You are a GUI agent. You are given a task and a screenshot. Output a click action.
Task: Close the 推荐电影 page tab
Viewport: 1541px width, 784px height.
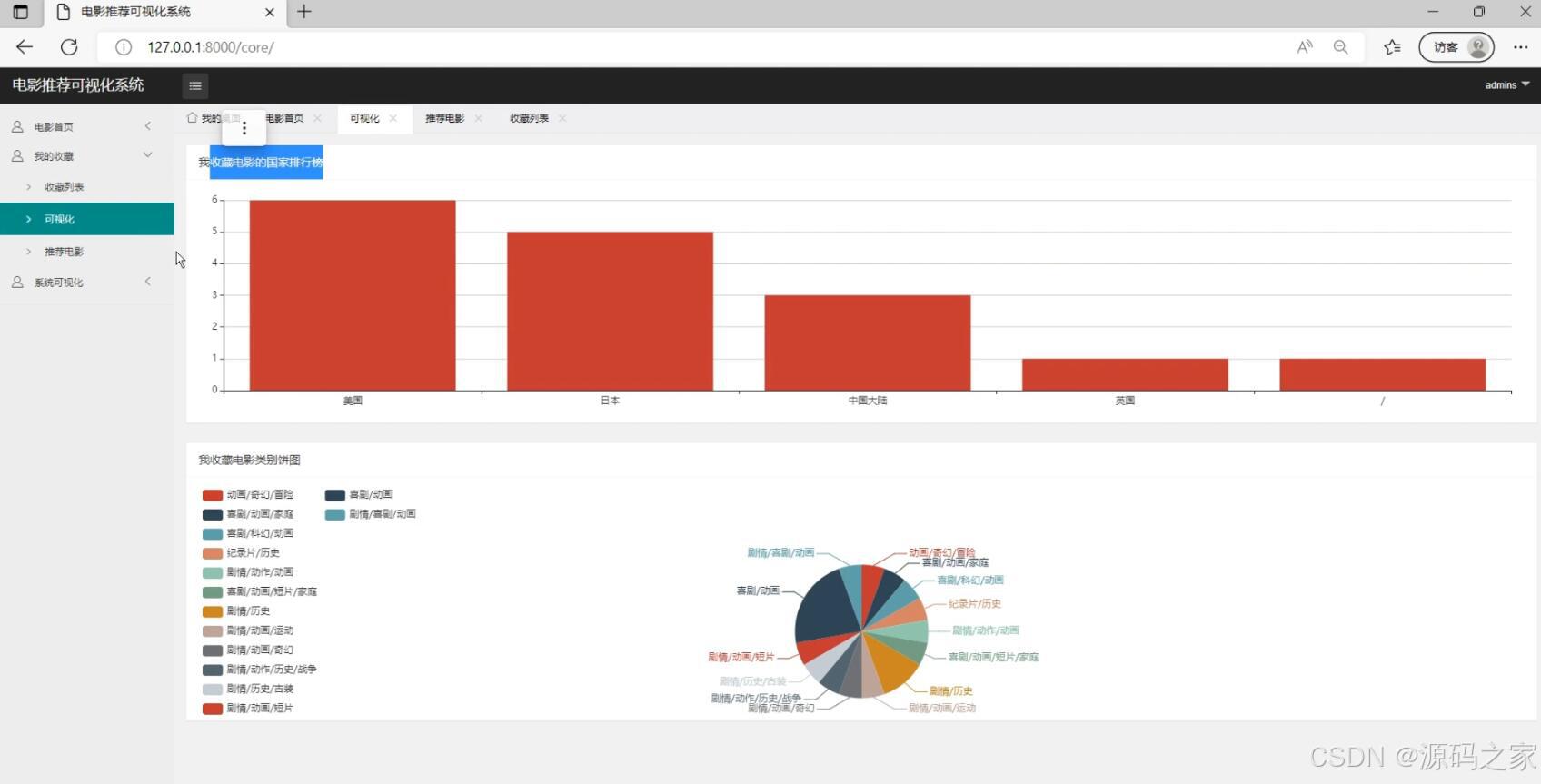[x=478, y=118]
